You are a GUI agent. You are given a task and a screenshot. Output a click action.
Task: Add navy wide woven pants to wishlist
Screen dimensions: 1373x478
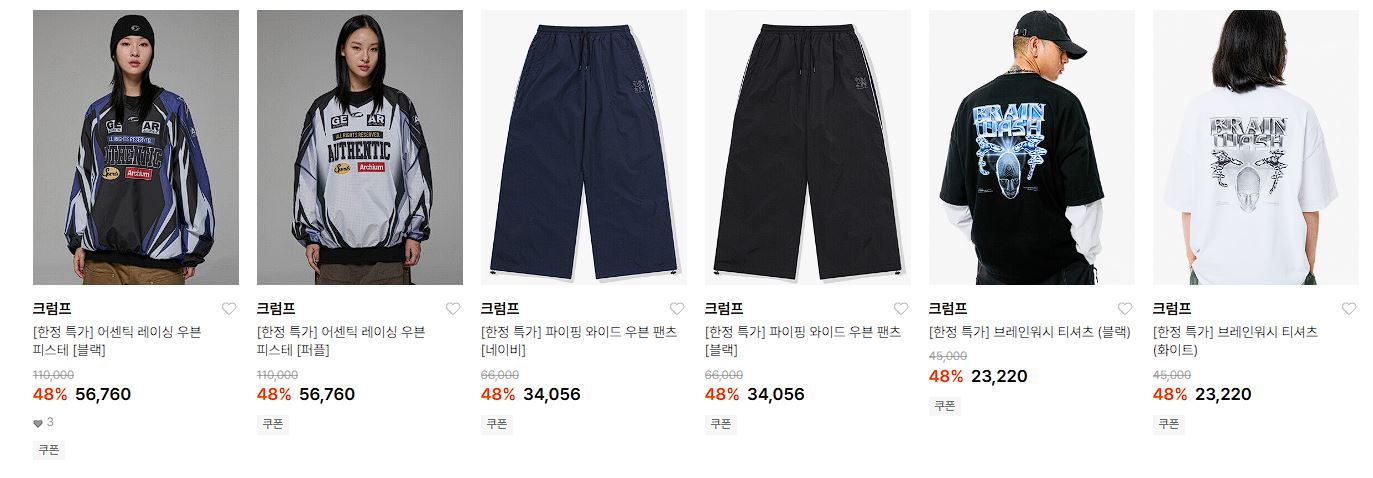click(x=677, y=309)
